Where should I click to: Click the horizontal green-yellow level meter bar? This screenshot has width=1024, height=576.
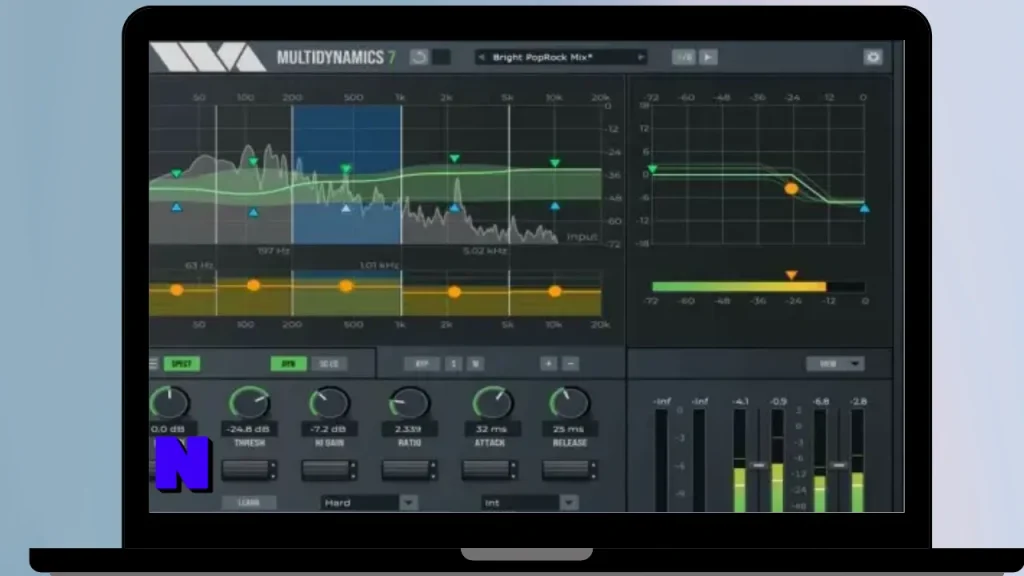tap(758, 287)
